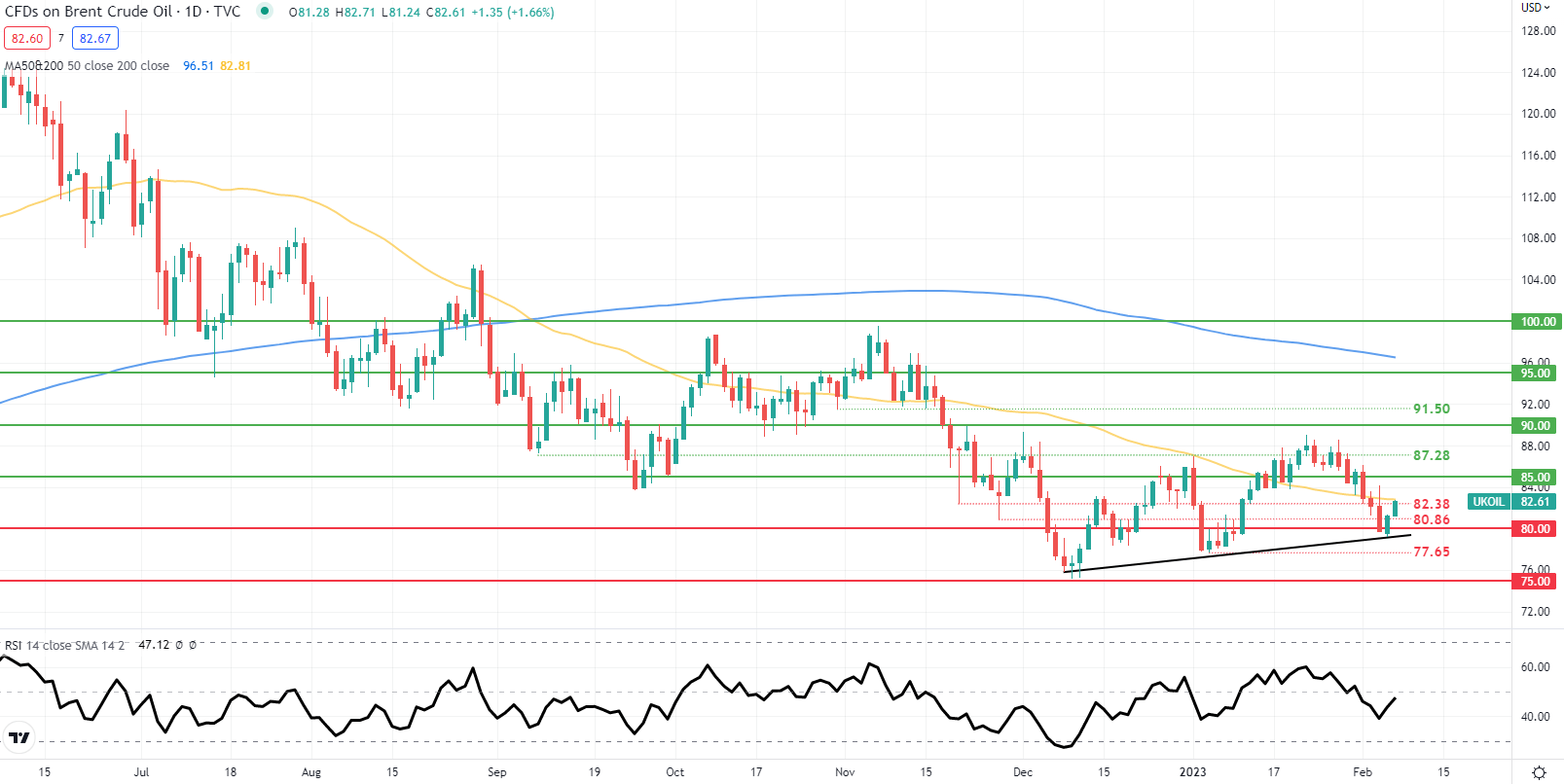
Task: Click the 108.00 price axis label
Action: [x=1539, y=238]
